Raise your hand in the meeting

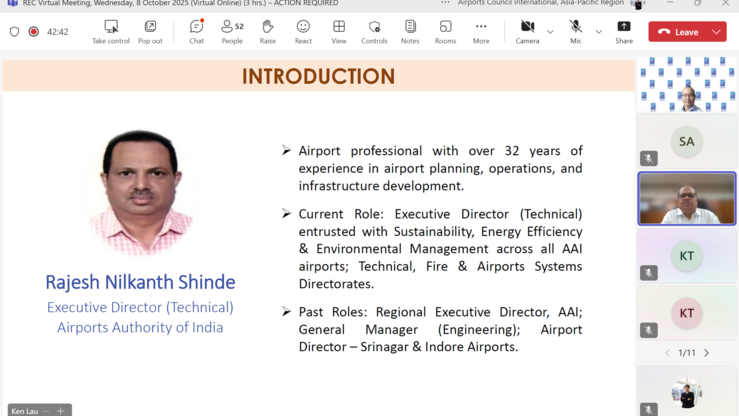click(267, 31)
